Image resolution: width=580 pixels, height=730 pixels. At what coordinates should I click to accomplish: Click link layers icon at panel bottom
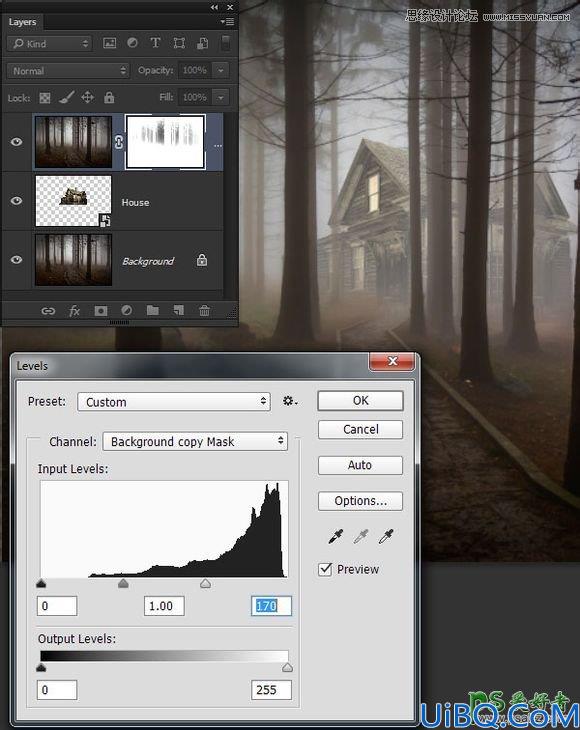pos(48,311)
